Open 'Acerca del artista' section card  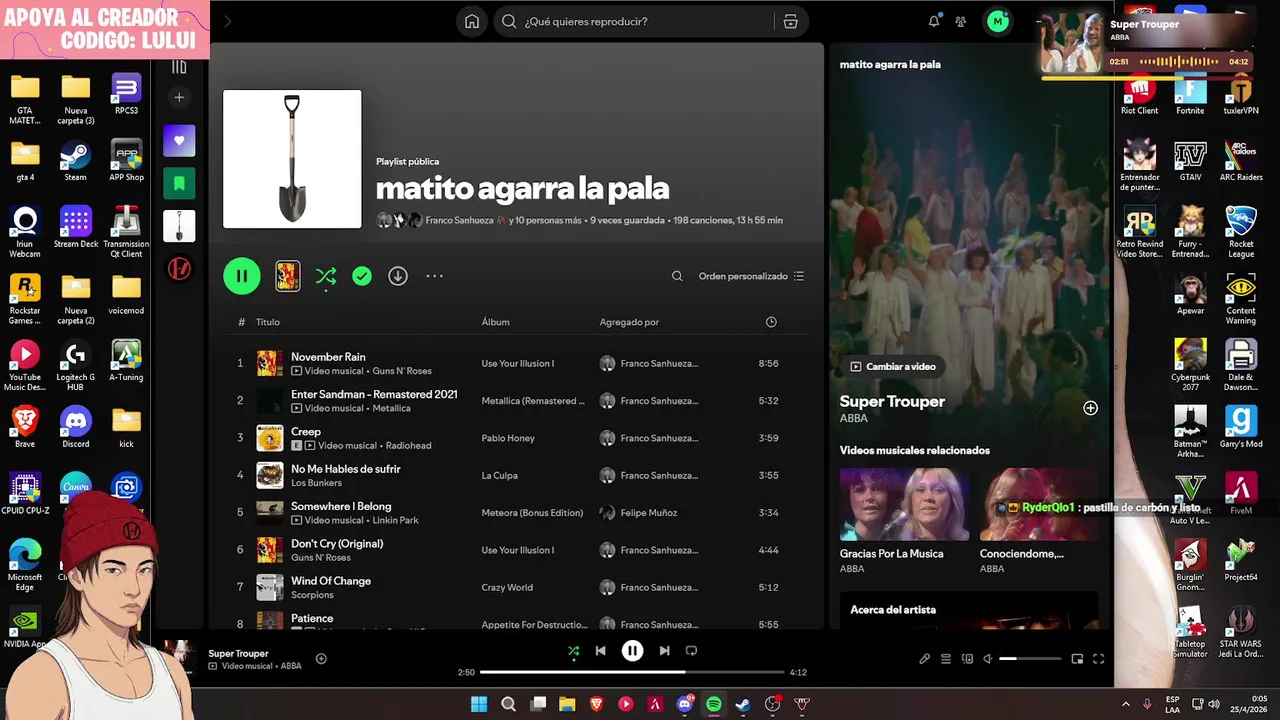click(969, 610)
